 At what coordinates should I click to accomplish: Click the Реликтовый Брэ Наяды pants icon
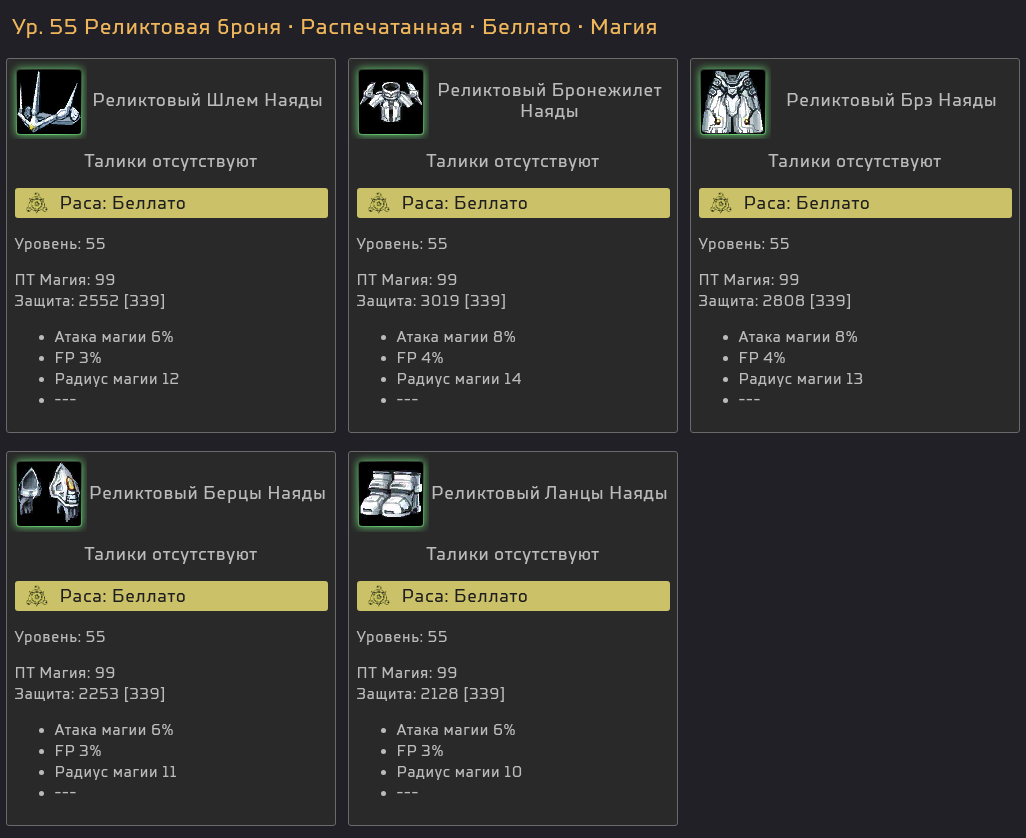(733, 102)
